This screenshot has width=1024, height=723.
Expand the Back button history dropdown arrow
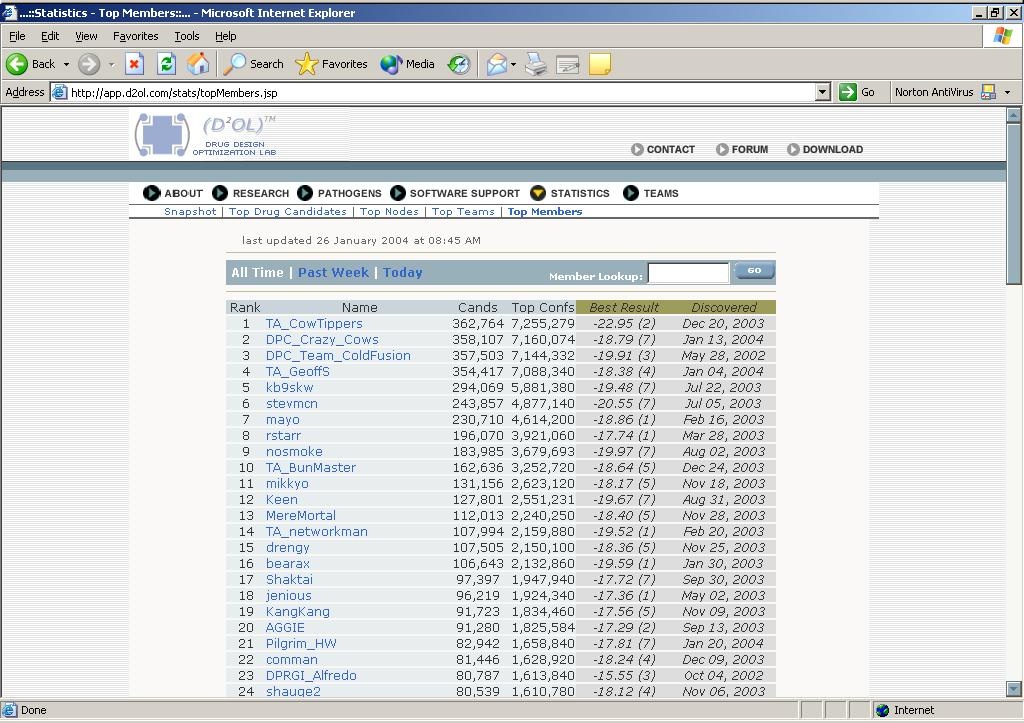pos(66,64)
